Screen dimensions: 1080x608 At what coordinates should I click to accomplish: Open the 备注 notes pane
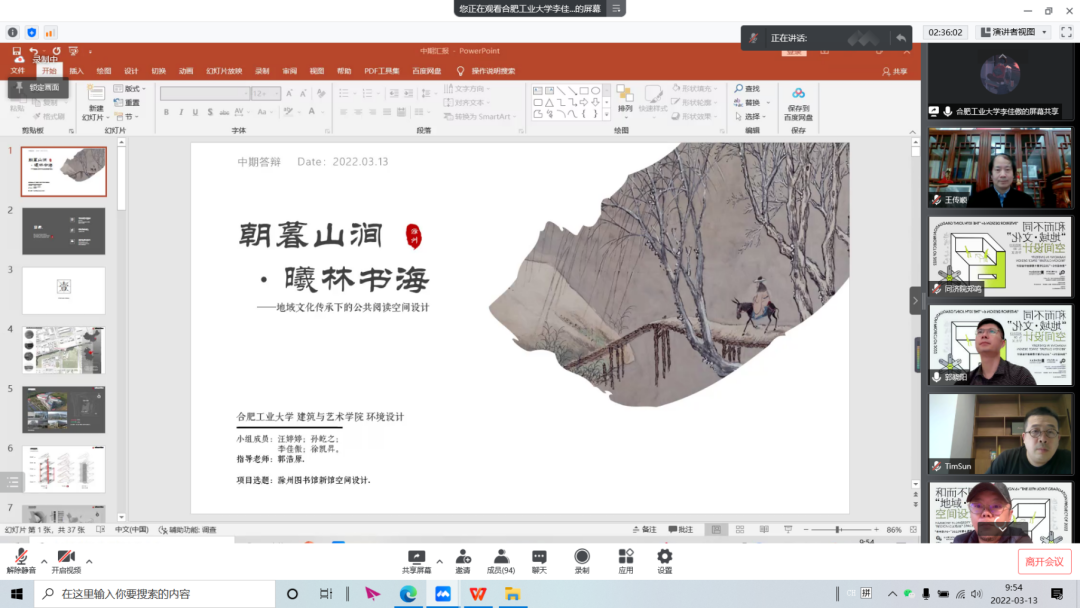click(645, 530)
